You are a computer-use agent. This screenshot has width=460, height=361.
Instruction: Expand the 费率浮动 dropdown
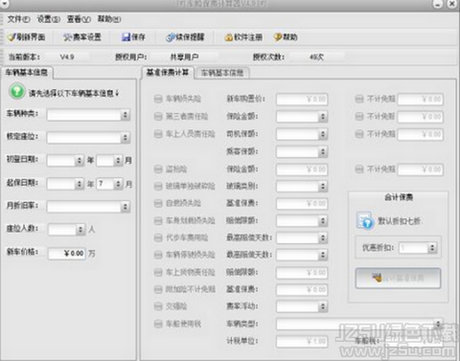302,307
